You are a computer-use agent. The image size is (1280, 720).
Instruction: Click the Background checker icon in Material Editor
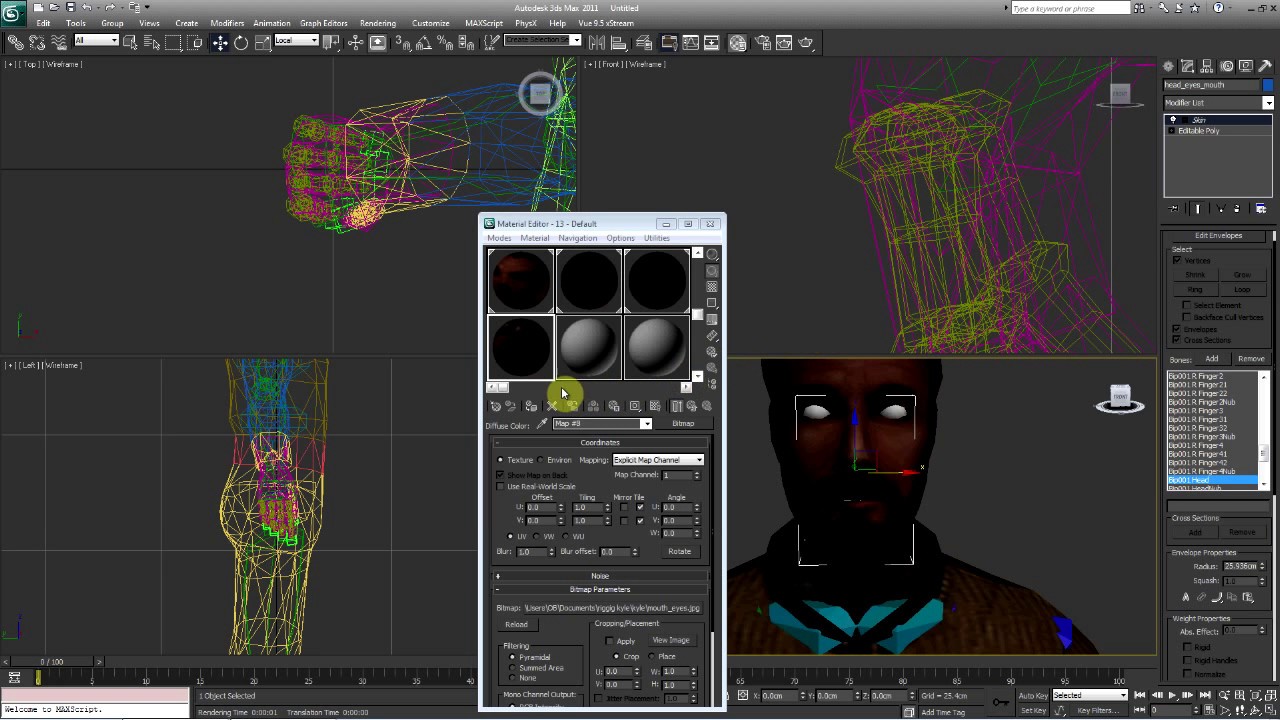pyautogui.click(x=712, y=287)
